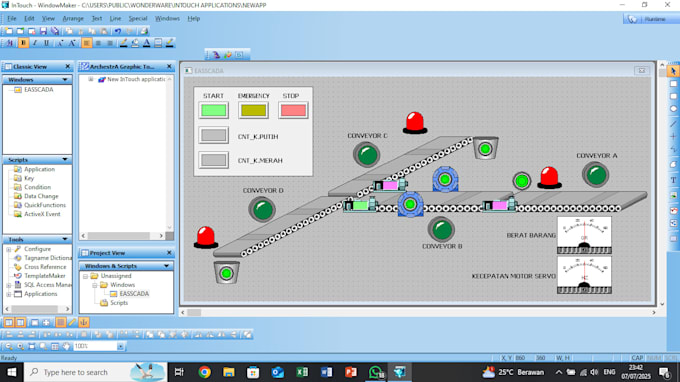This screenshot has width=680, height=382.
Task: Toggle the grid visibility square icon
Action: tap(60, 322)
